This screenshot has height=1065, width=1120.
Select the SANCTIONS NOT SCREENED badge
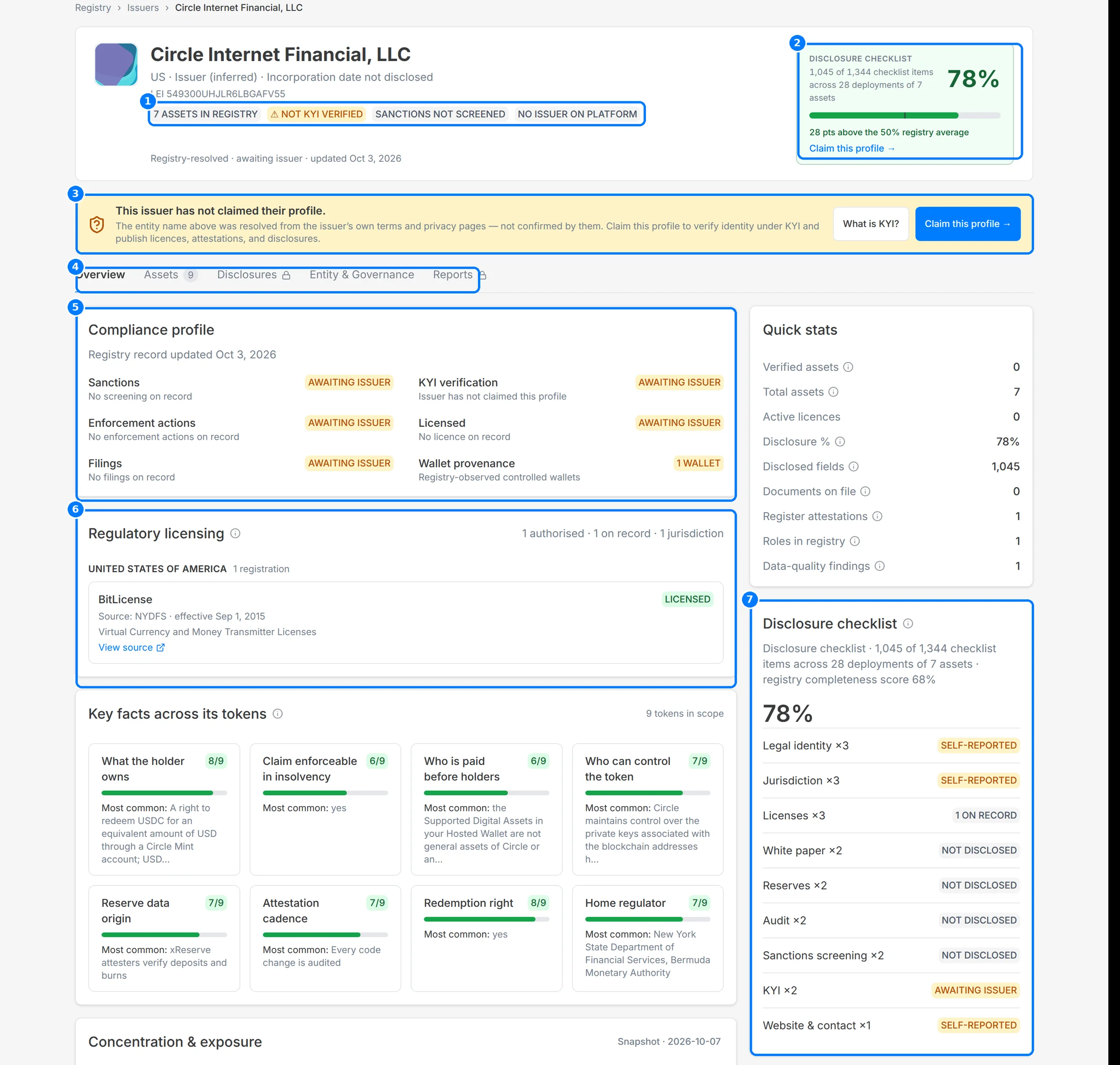(x=440, y=114)
